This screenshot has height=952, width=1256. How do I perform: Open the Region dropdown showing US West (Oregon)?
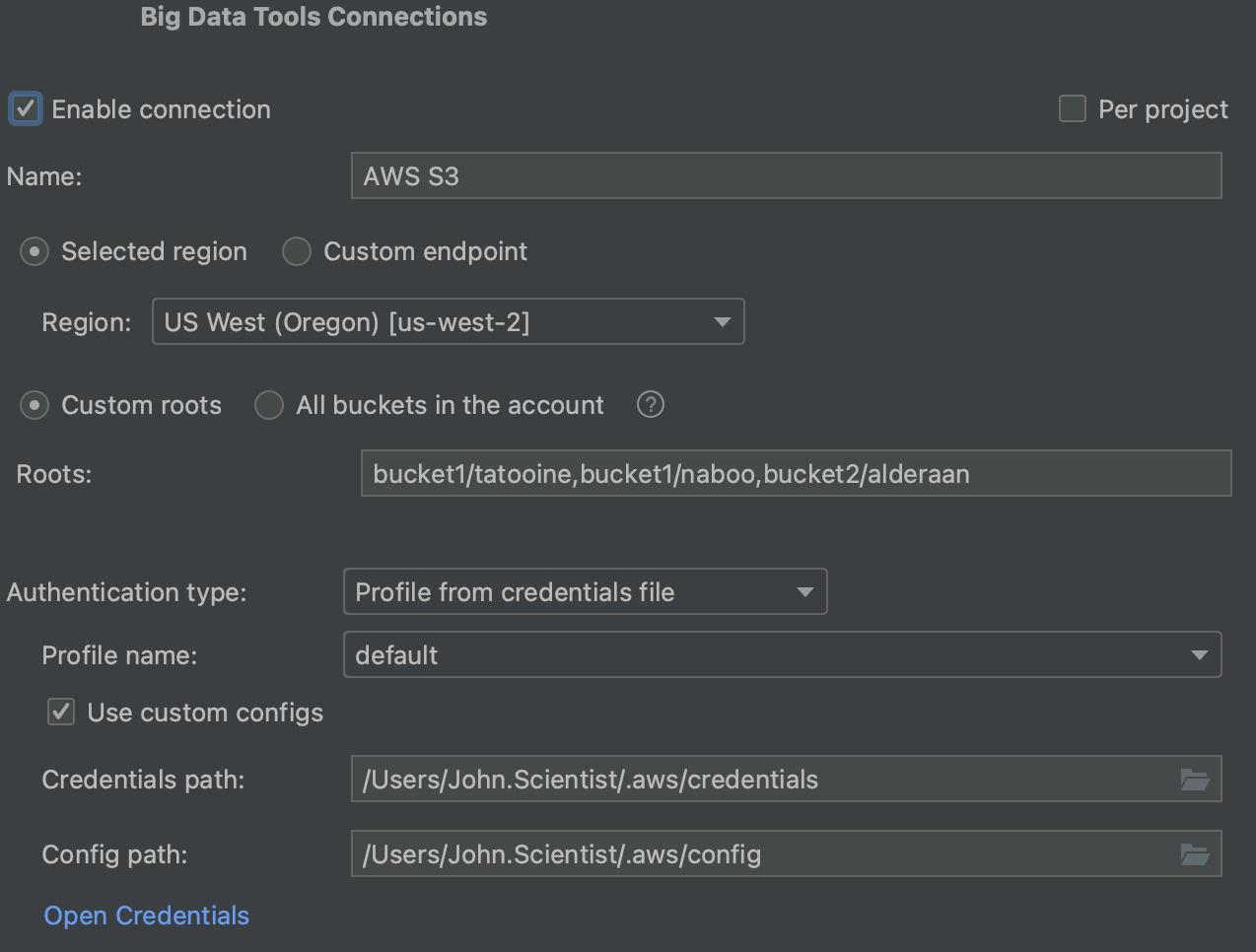[x=448, y=321]
